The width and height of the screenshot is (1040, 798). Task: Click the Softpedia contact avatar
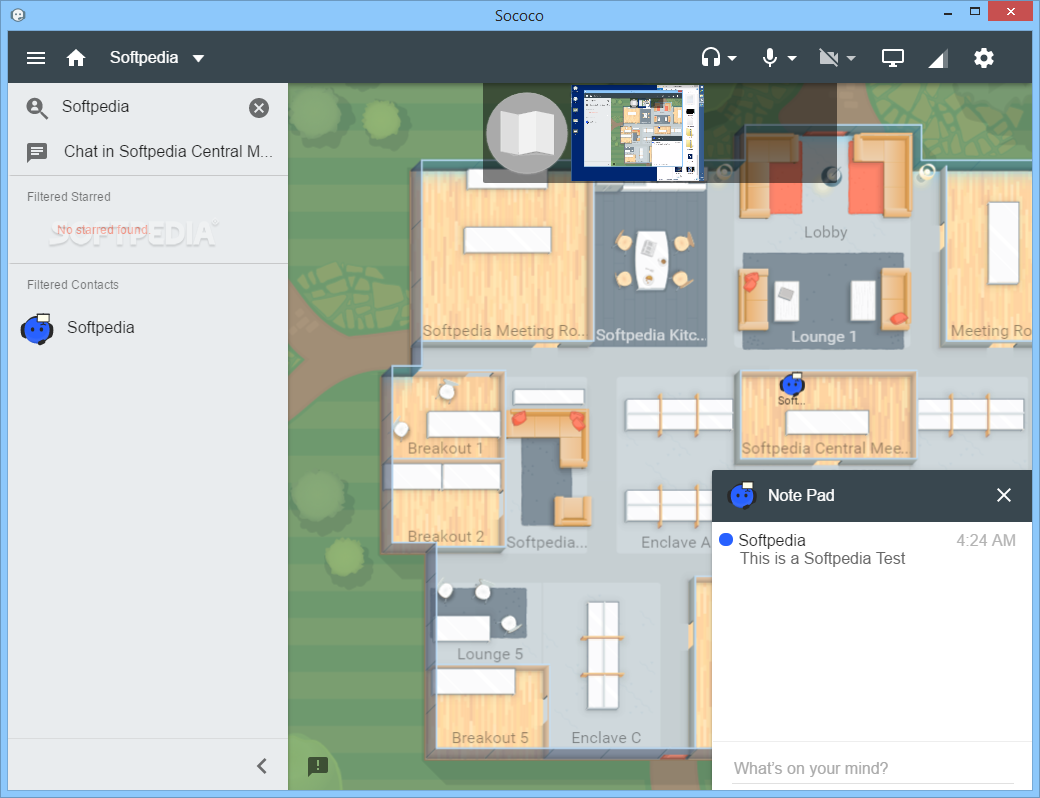37,329
